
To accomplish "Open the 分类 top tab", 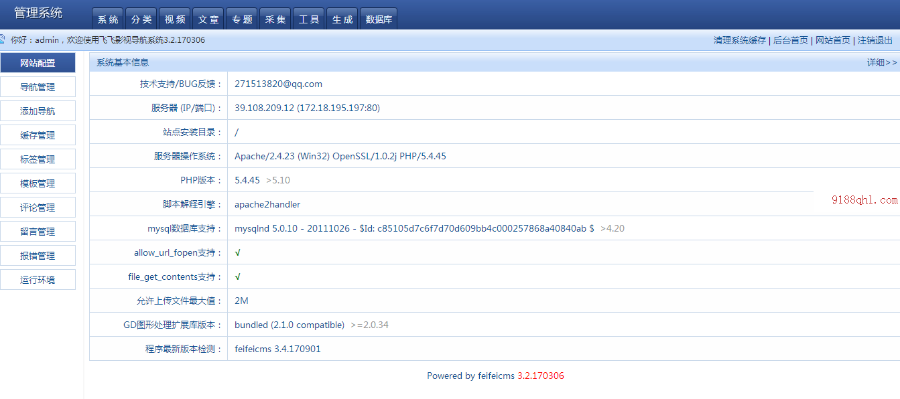I will [141, 19].
